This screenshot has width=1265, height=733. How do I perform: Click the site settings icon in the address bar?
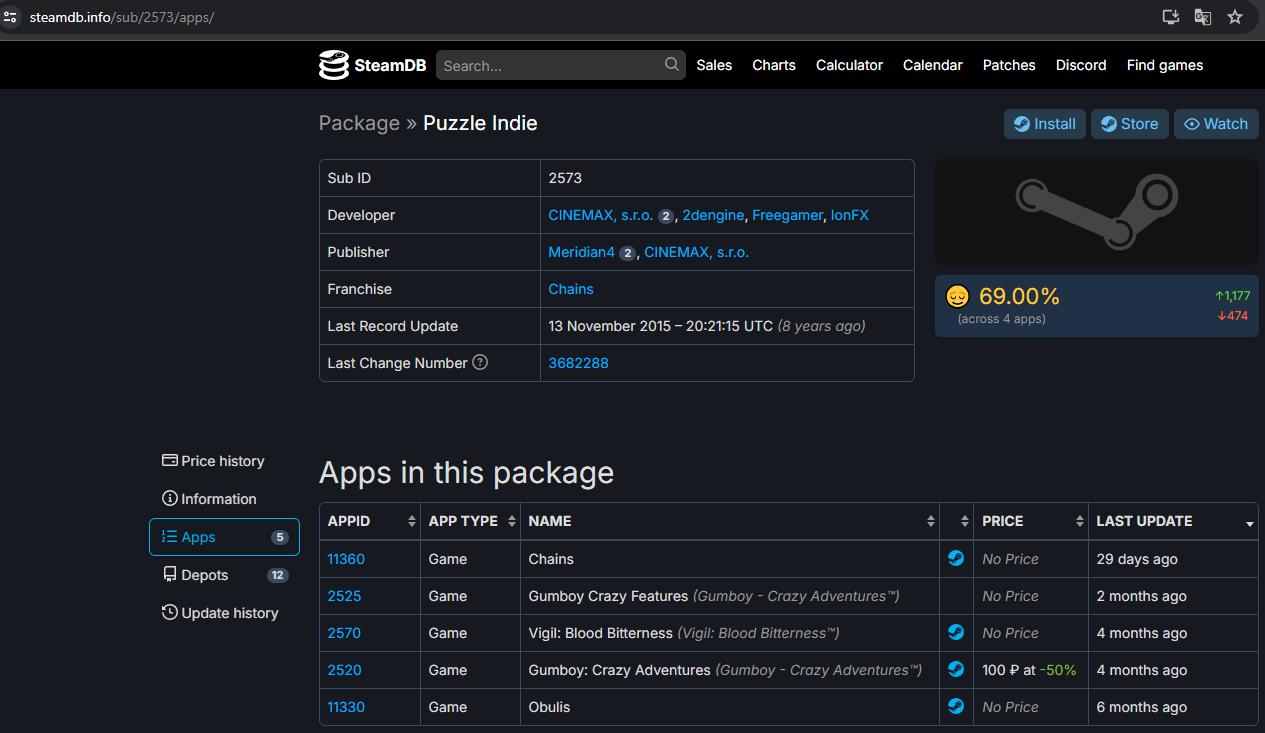click(x=11, y=17)
